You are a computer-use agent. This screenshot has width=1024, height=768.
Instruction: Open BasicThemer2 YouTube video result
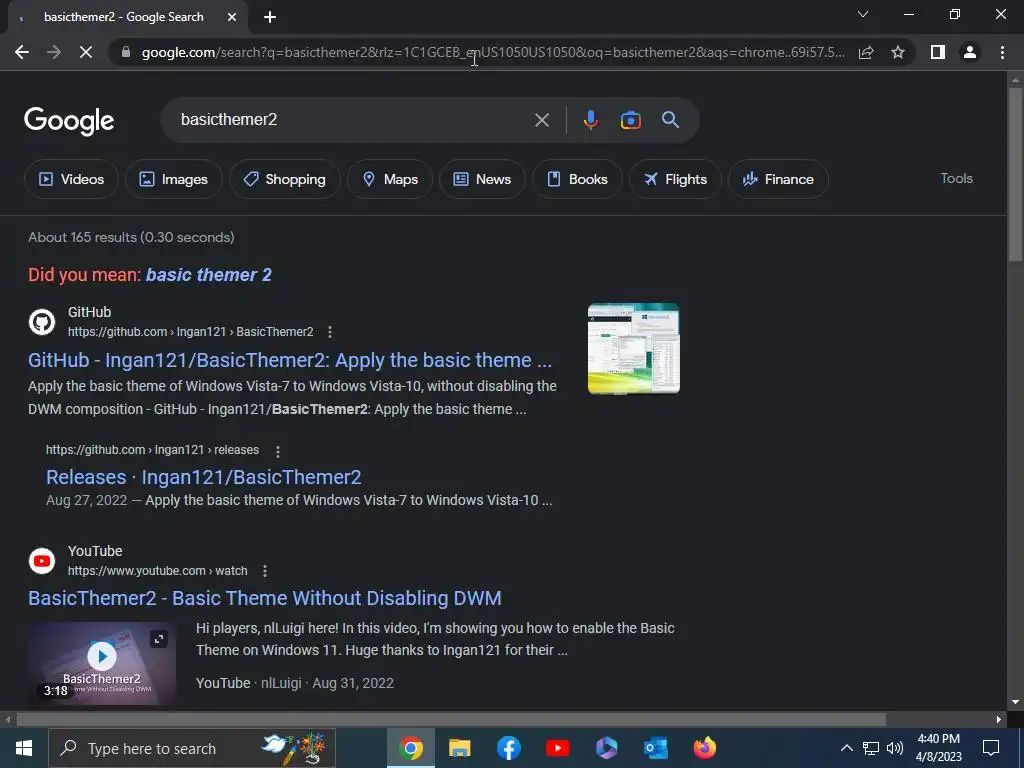click(x=264, y=598)
